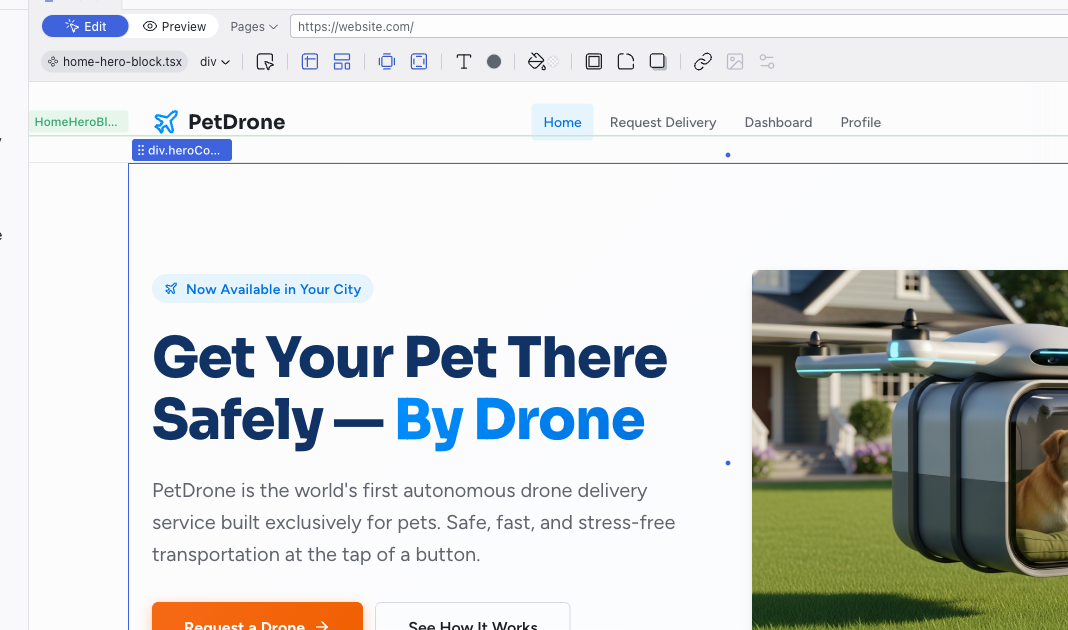Click the drop shadow icon
The height and width of the screenshot is (630, 1068).
click(x=658, y=62)
